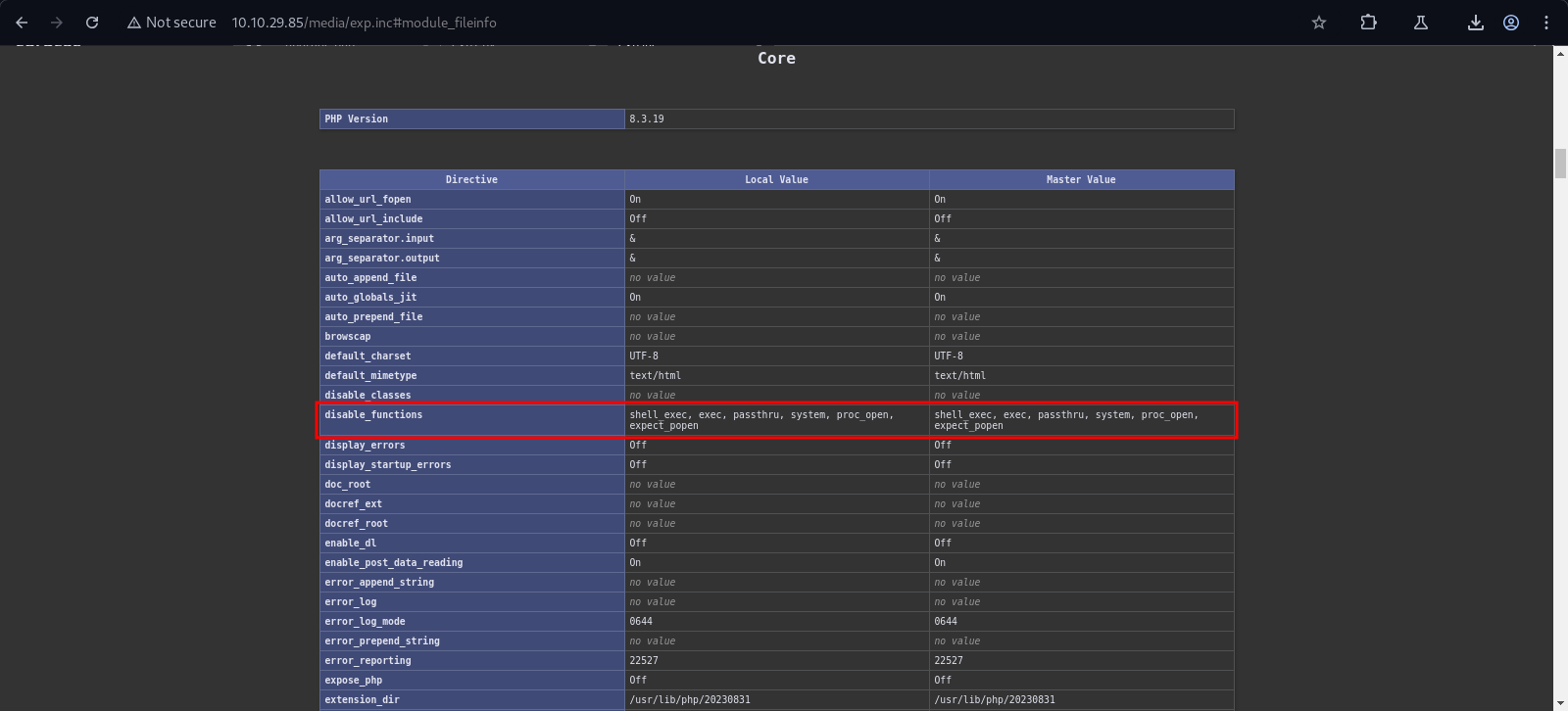Bookmark this page with the star
Viewport: 1568px width, 711px height.
1319,23
